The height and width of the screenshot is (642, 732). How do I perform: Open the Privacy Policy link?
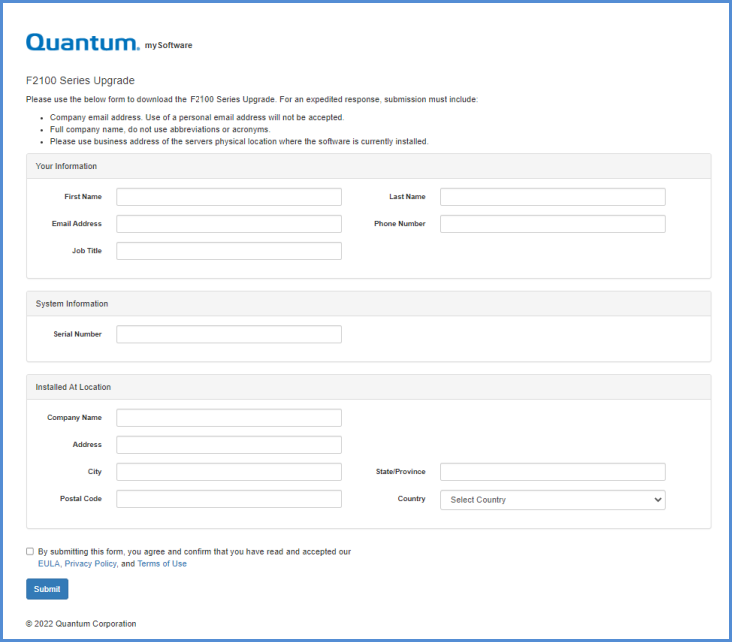90,564
